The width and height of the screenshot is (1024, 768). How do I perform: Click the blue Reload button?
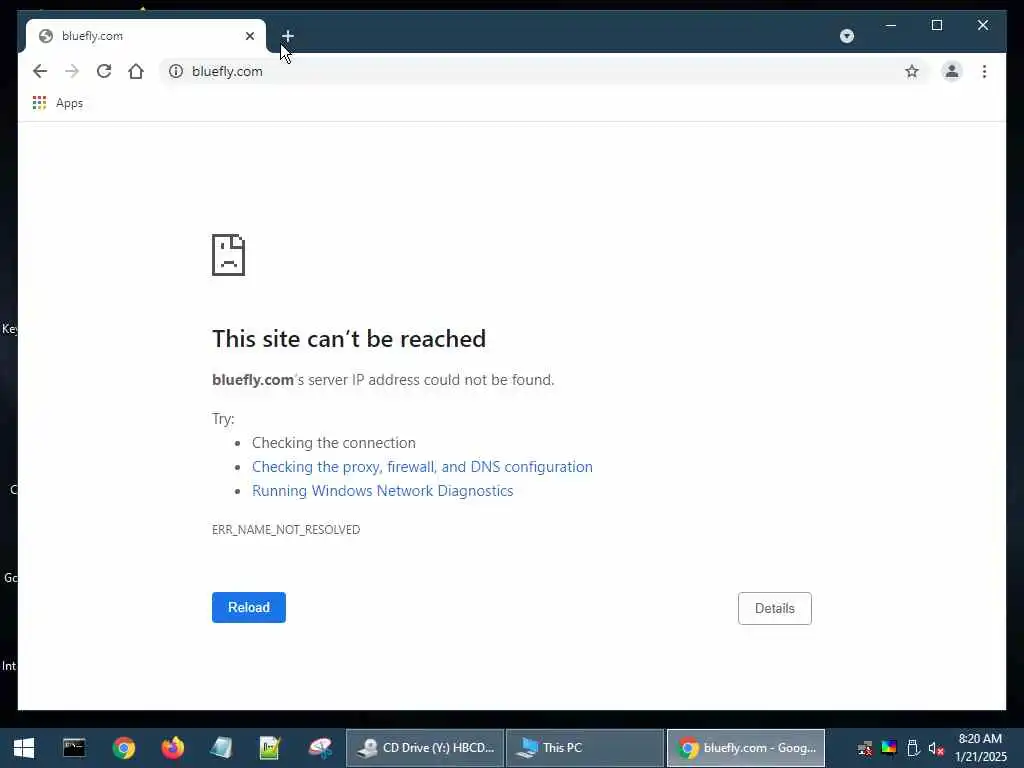coord(249,607)
